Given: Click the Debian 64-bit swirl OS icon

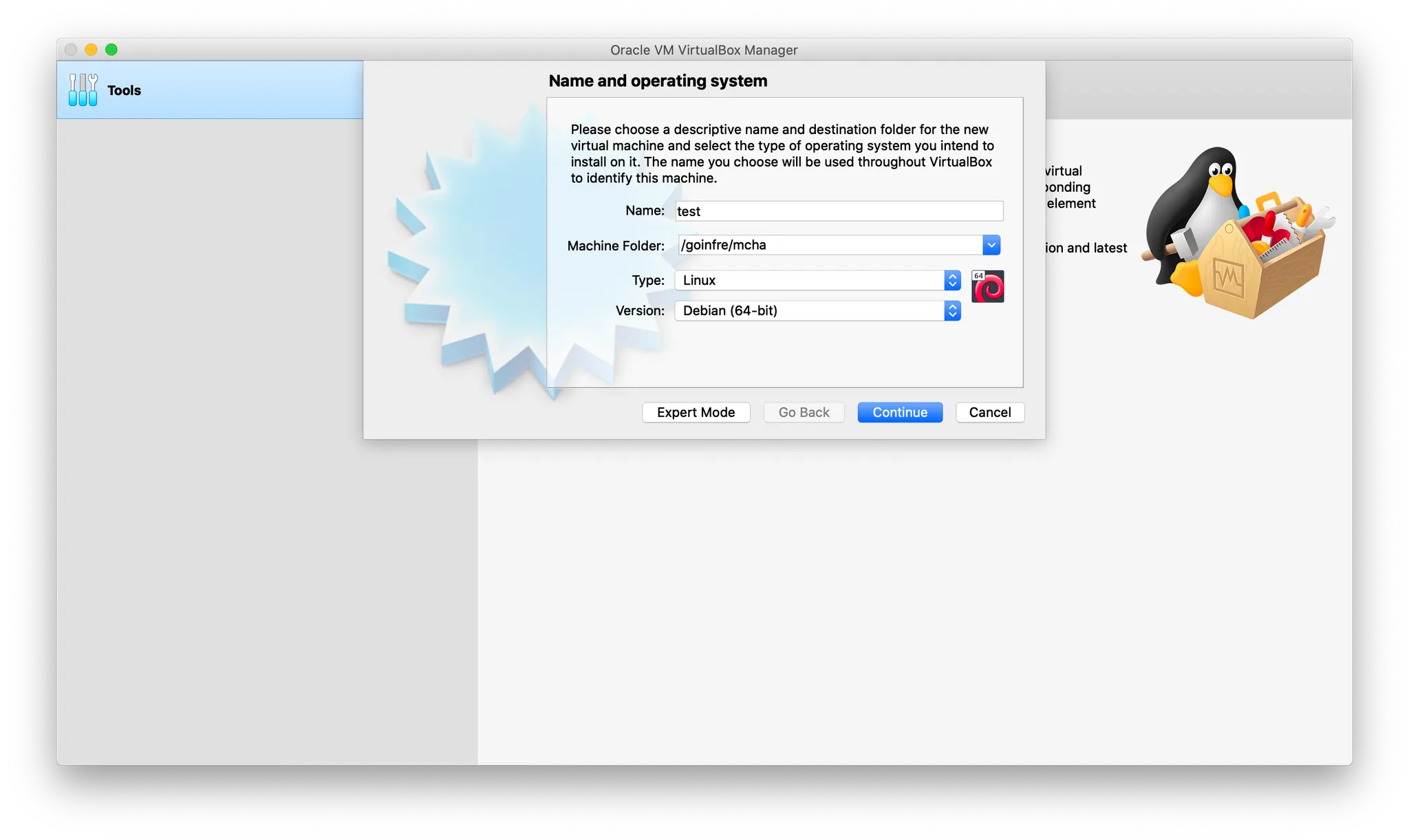Looking at the screenshot, I should (987, 287).
